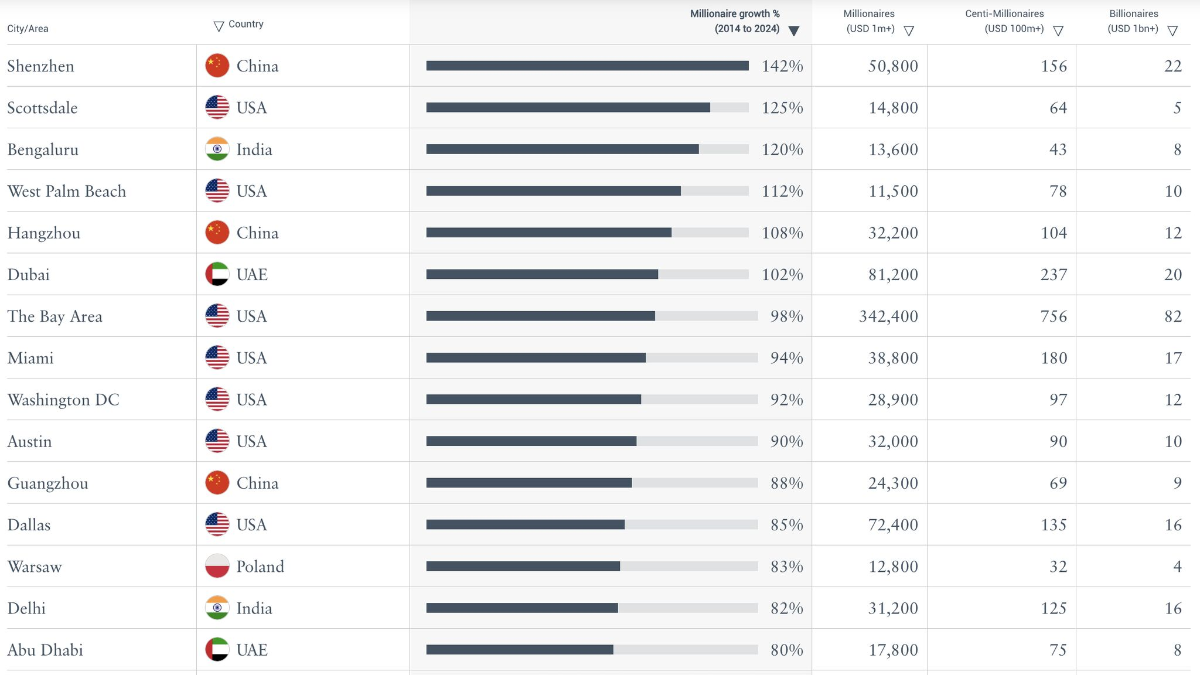Screen dimensions: 1200x675
Task: Click the UAE flag beside Abu Dhabi
Action: (217, 650)
